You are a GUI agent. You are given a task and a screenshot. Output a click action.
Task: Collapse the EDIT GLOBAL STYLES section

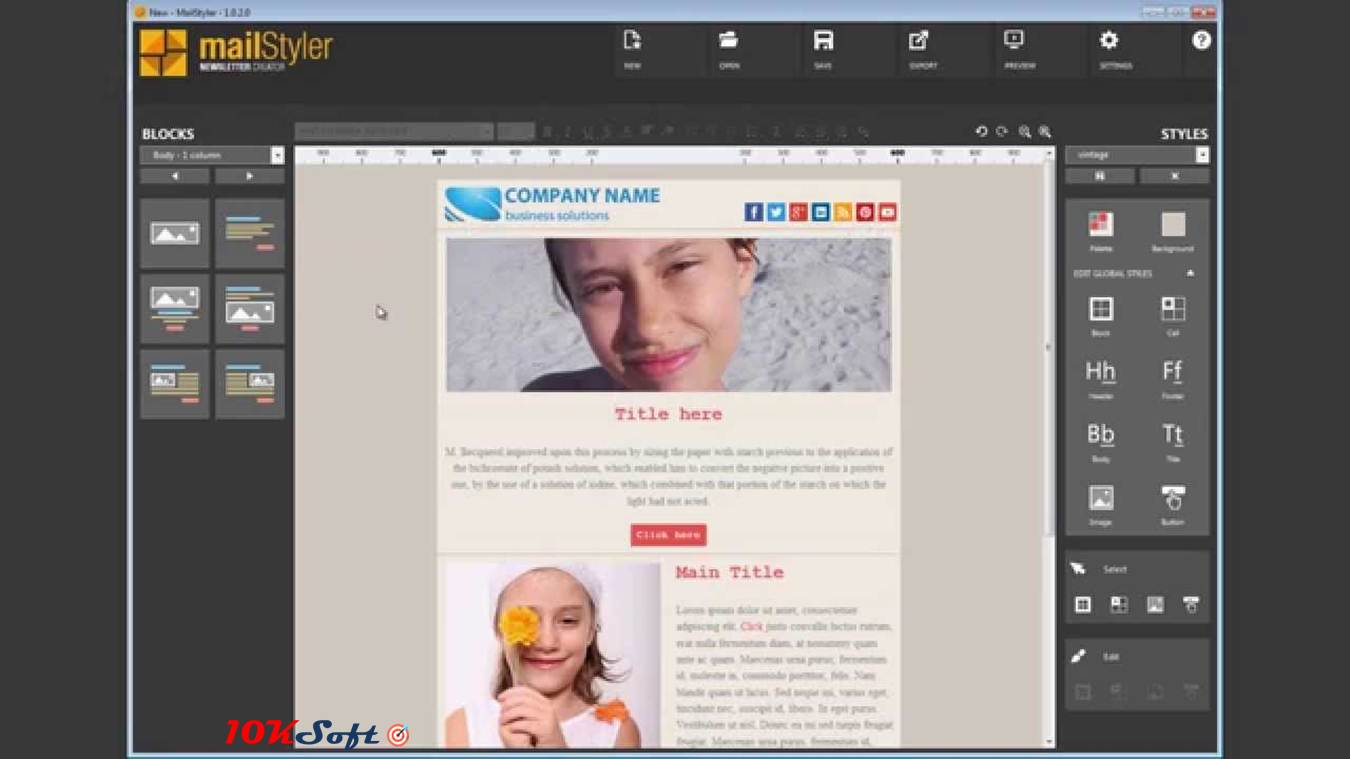[x=1190, y=273]
